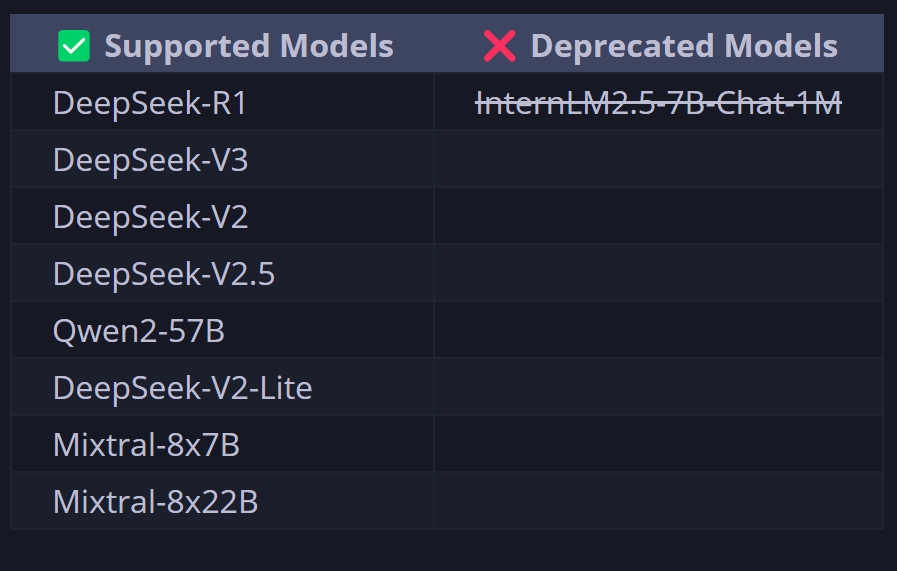This screenshot has width=897, height=571.
Task: Select the Deprecated Models column header
Action: tap(658, 45)
